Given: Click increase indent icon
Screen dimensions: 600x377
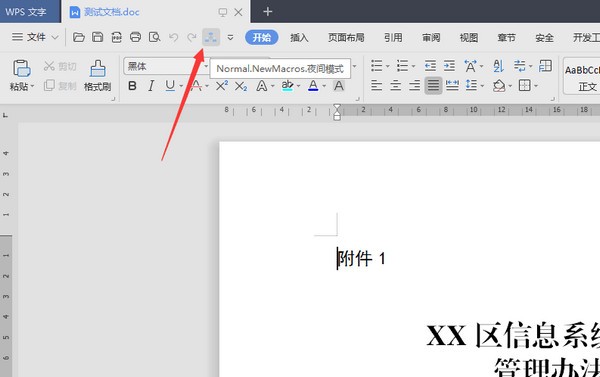Looking at the screenshot, I should point(449,66).
